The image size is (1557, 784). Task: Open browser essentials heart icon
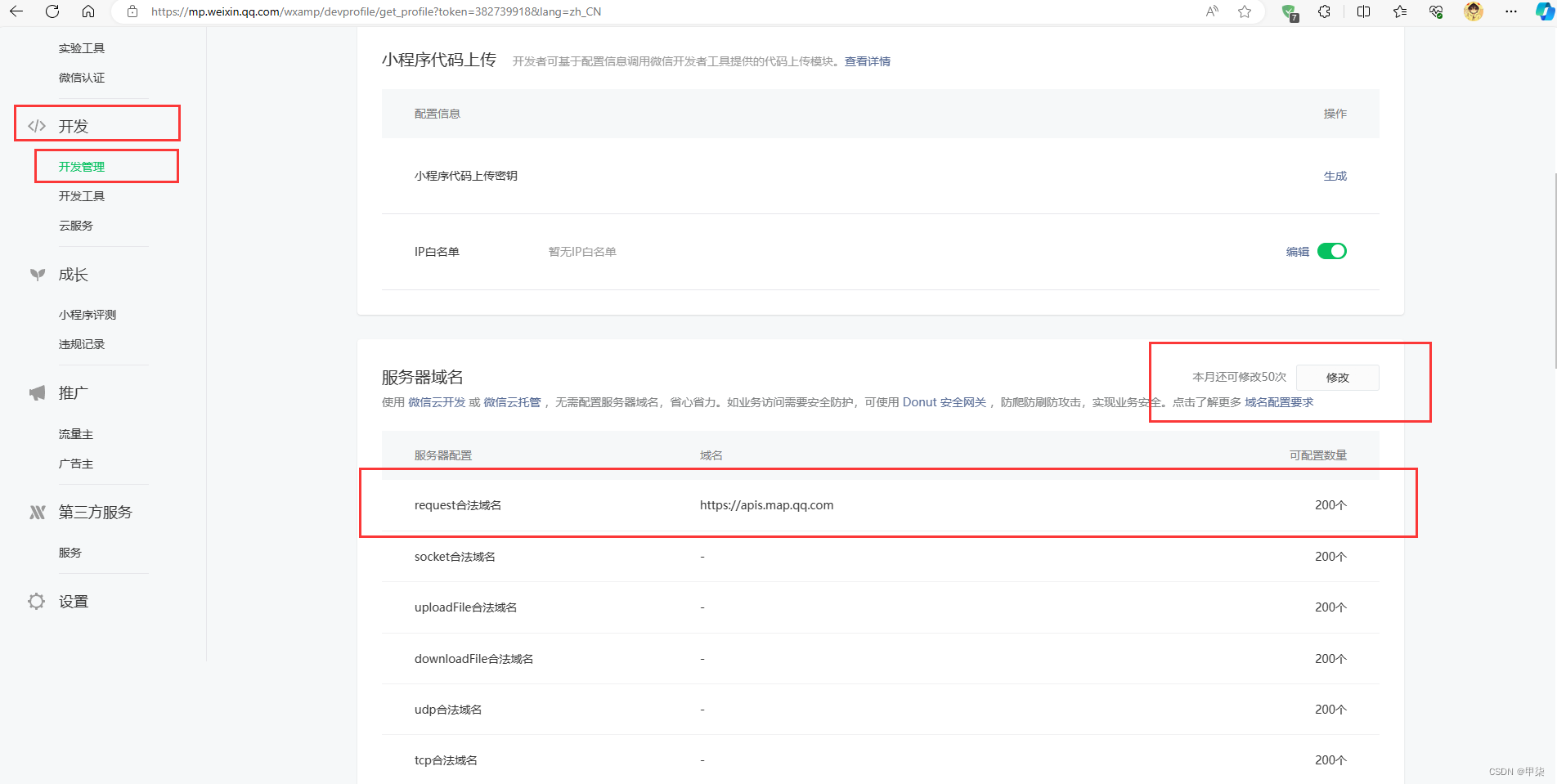click(x=1436, y=11)
